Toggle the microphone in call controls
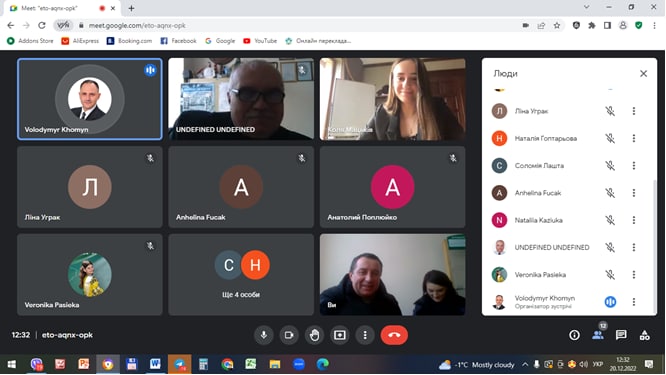The image size is (666, 375). [264, 335]
